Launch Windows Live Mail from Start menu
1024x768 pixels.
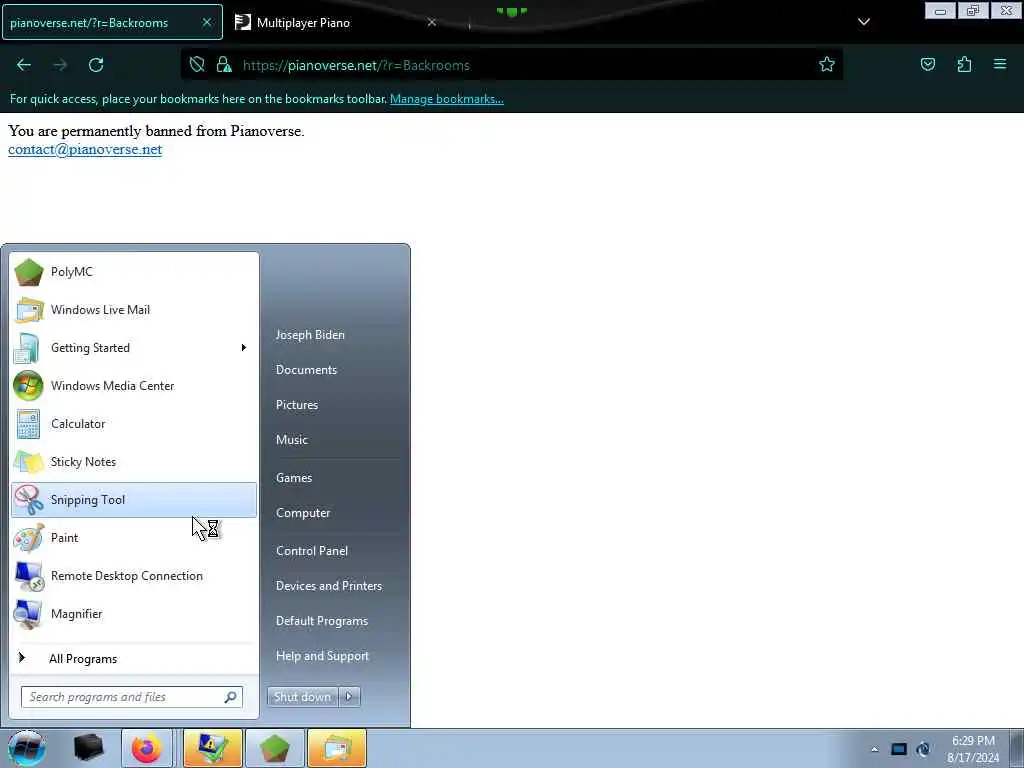134,310
